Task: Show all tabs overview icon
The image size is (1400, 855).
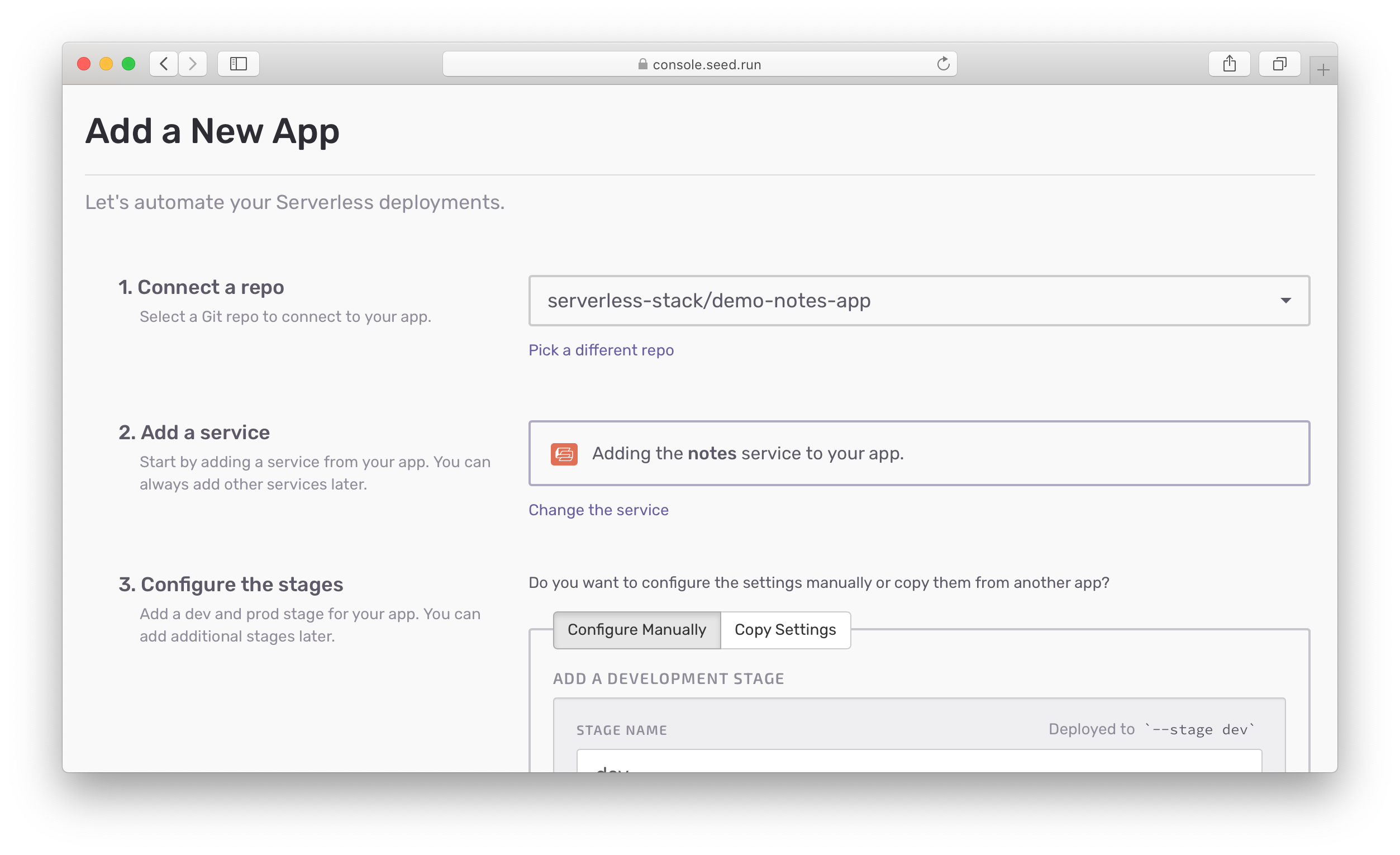Action: 1279,64
